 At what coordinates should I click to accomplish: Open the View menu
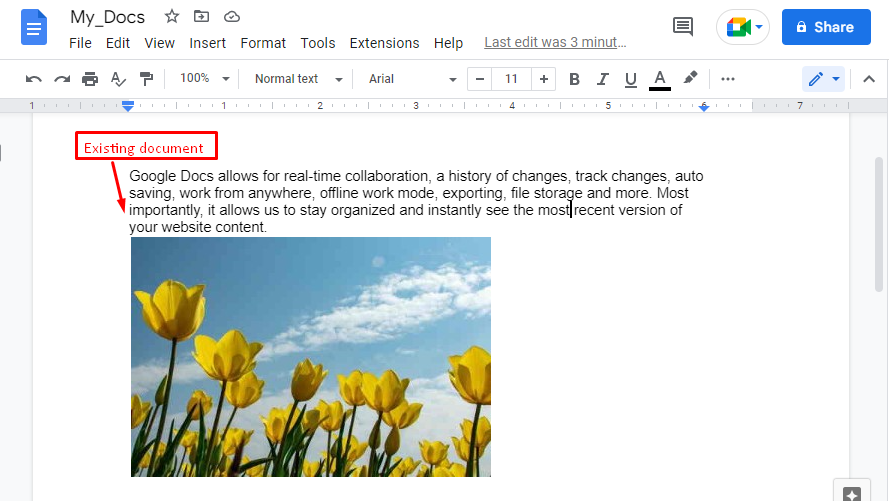pos(159,43)
